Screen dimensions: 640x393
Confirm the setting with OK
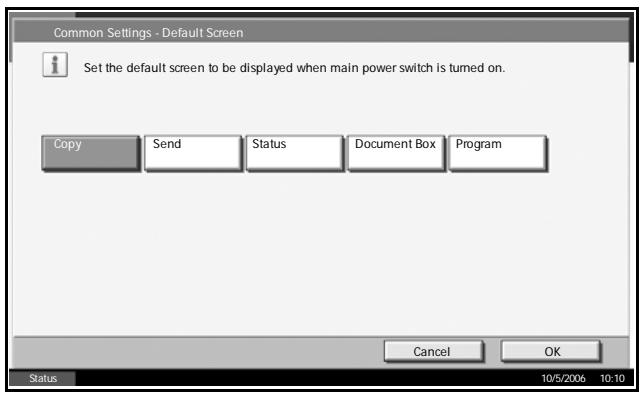(x=551, y=351)
